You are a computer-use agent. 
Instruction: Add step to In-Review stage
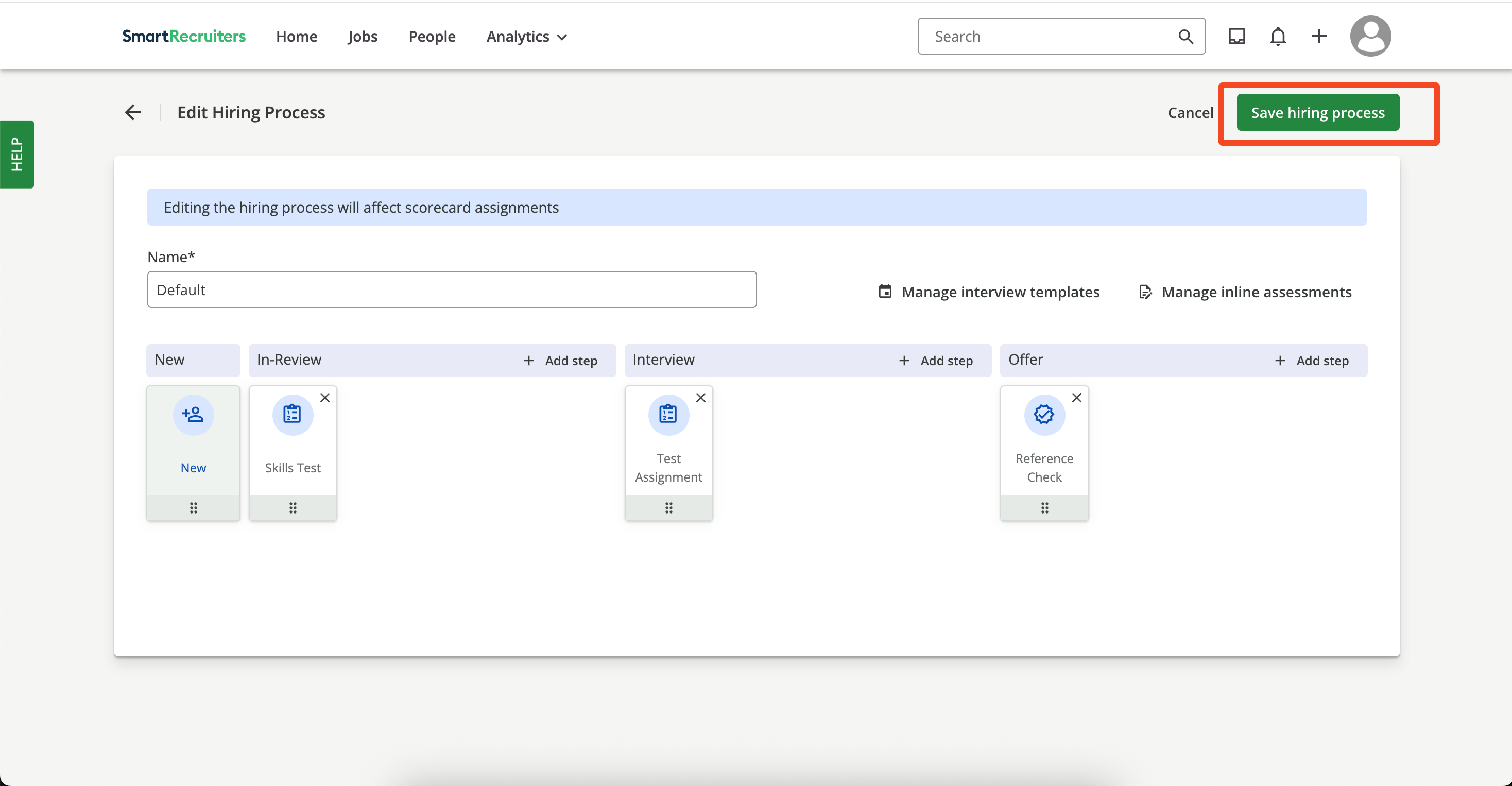pyautogui.click(x=560, y=361)
